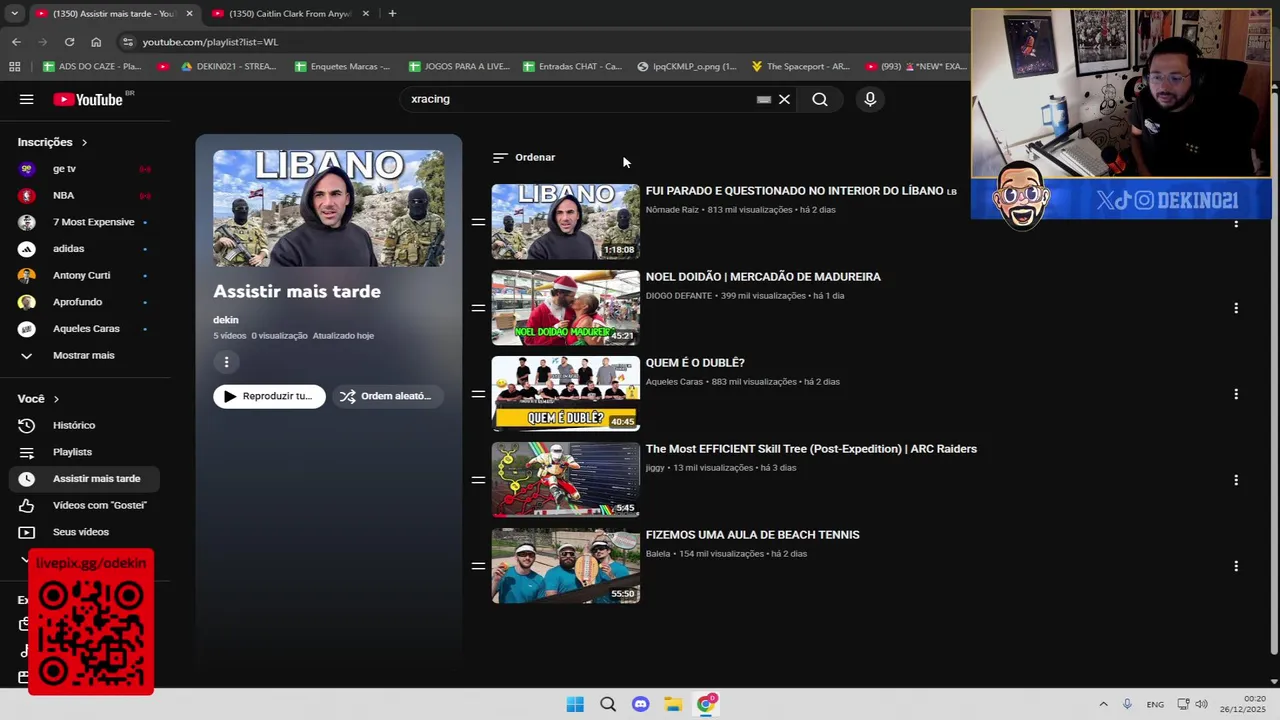Expand Inscrições section chevron
Image resolution: width=1280 pixels, height=720 pixels.
(x=84, y=143)
